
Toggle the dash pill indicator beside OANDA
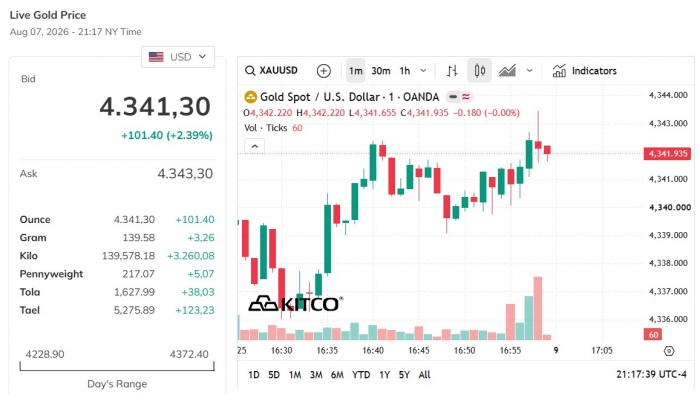453,97
